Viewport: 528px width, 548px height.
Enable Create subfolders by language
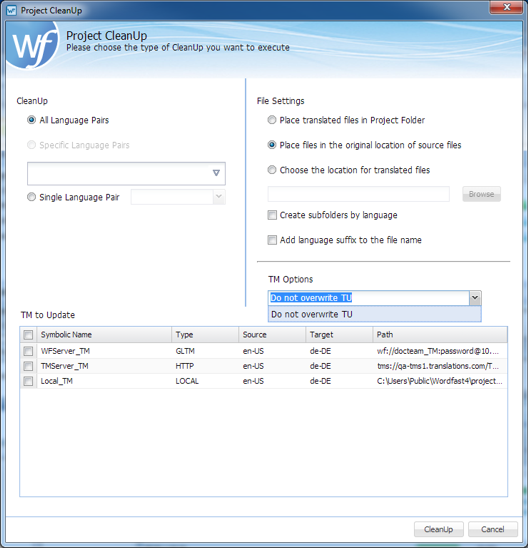(272, 215)
